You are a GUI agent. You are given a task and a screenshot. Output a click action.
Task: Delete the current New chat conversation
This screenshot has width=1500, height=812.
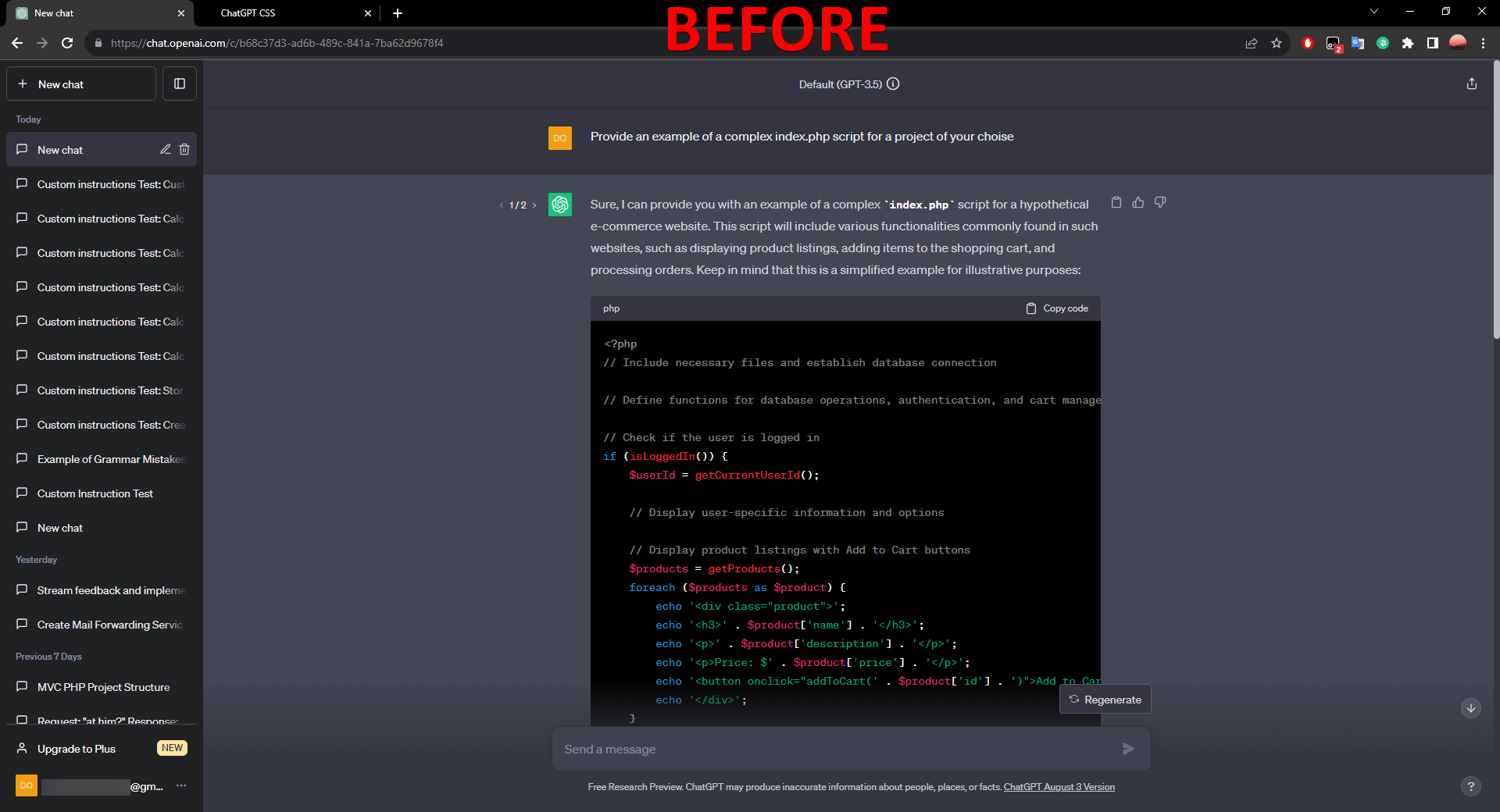pyautogui.click(x=184, y=149)
